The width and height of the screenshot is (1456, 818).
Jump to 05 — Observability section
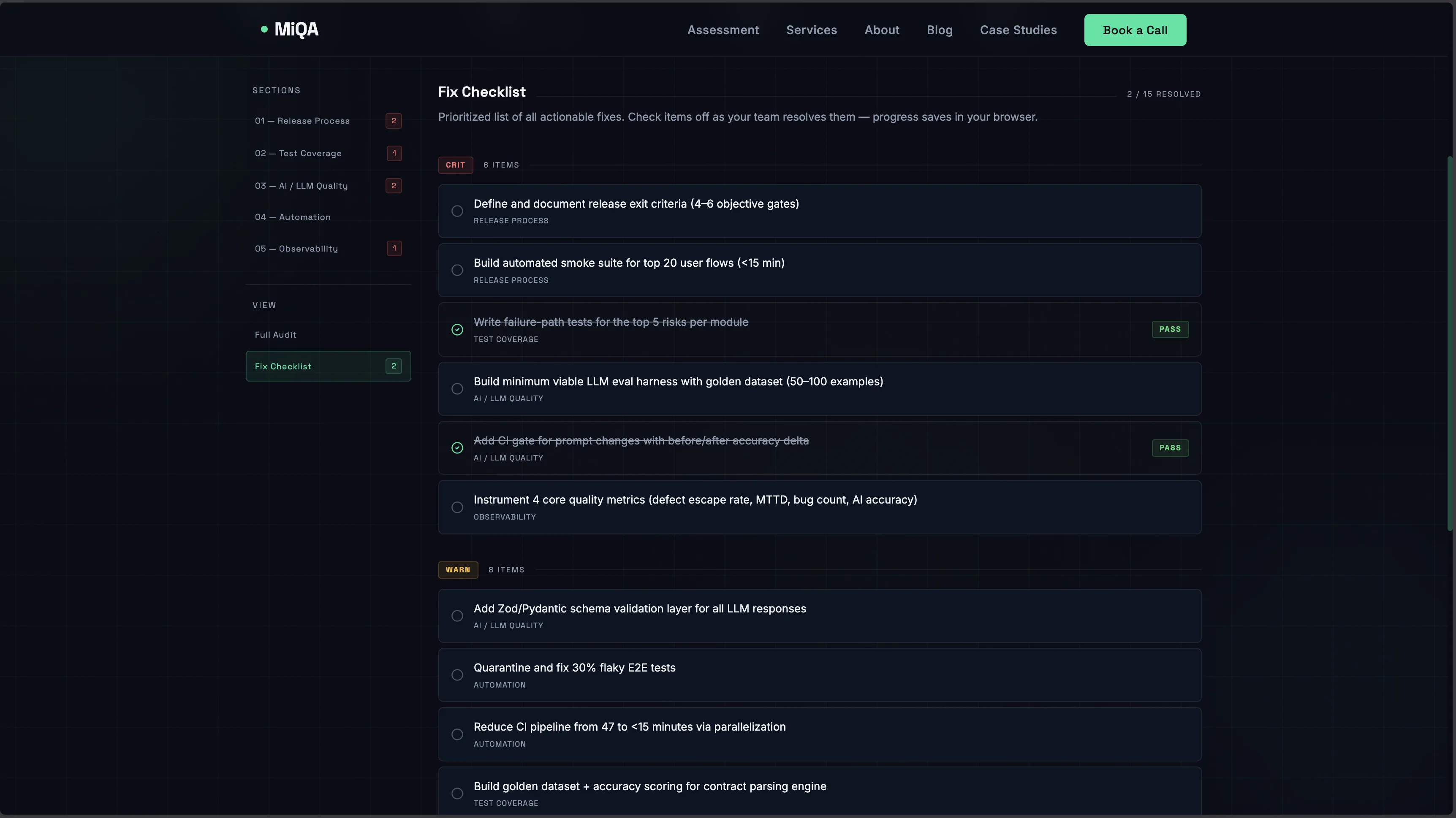(328, 249)
